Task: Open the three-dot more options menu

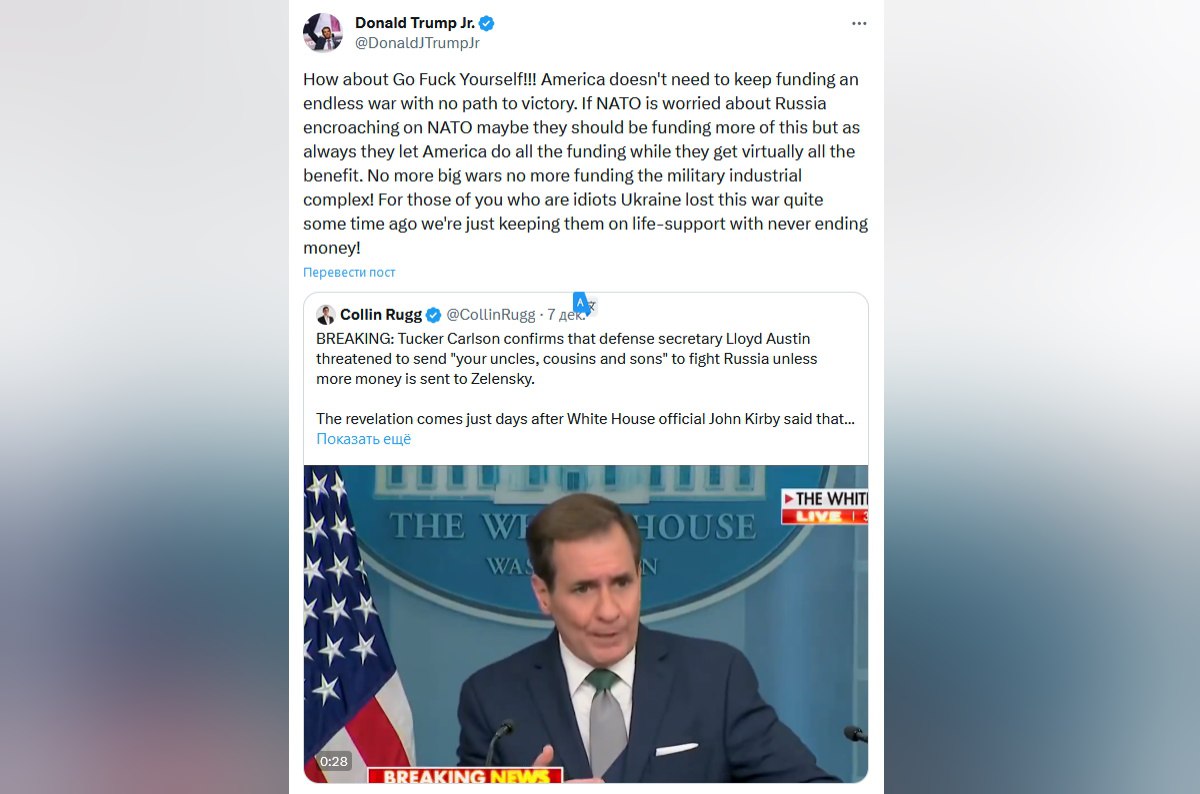Action: [859, 23]
